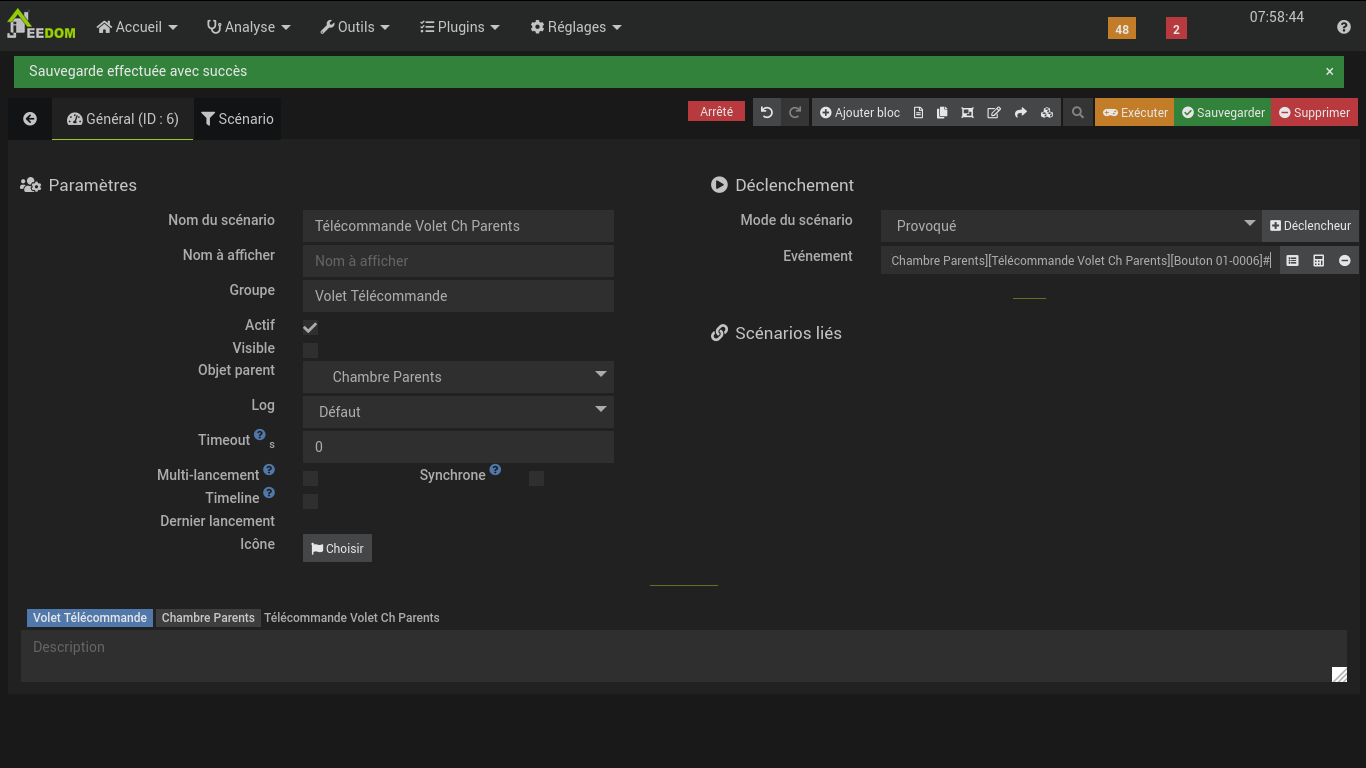Viewport: 1366px width, 768px height.
Task: Open the Objet parent dropdown
Action: [x=458, y=377]
